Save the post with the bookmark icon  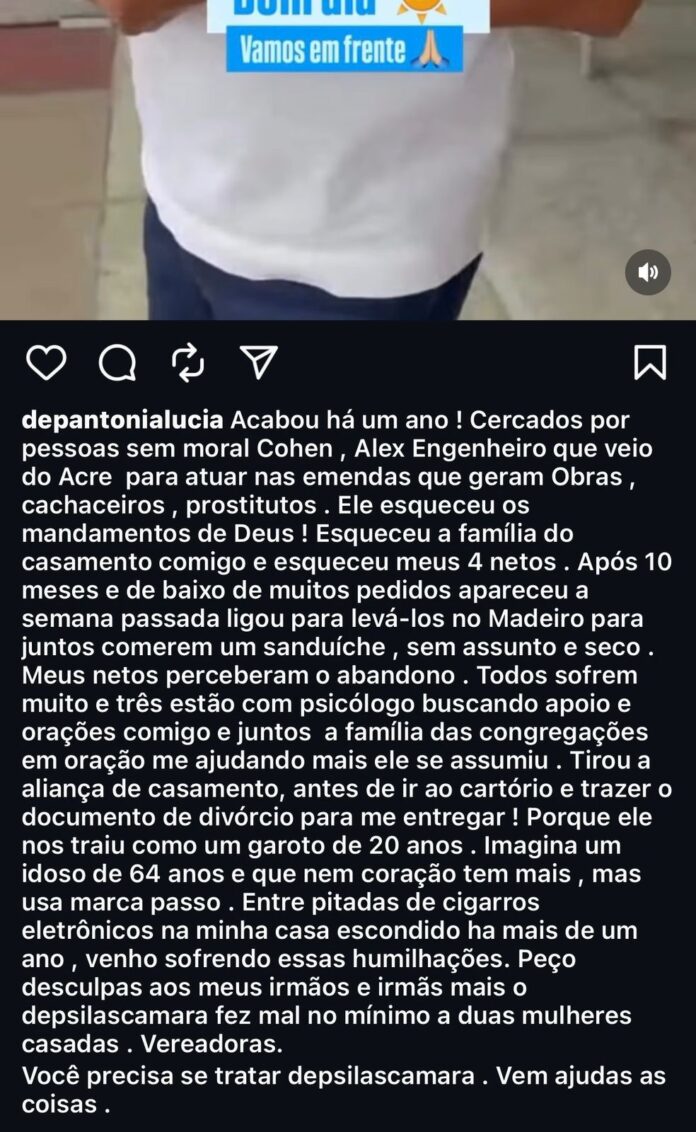click(x=650, y=362)
